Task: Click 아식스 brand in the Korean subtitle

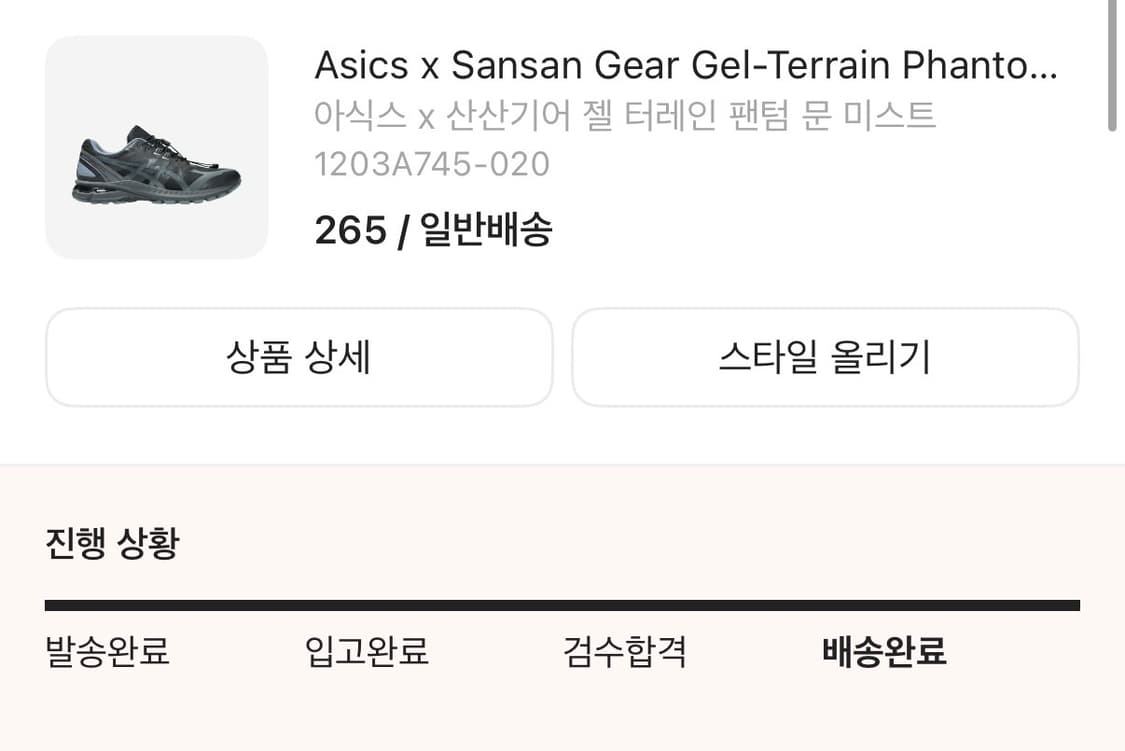Action: click(x=360, y=116)
